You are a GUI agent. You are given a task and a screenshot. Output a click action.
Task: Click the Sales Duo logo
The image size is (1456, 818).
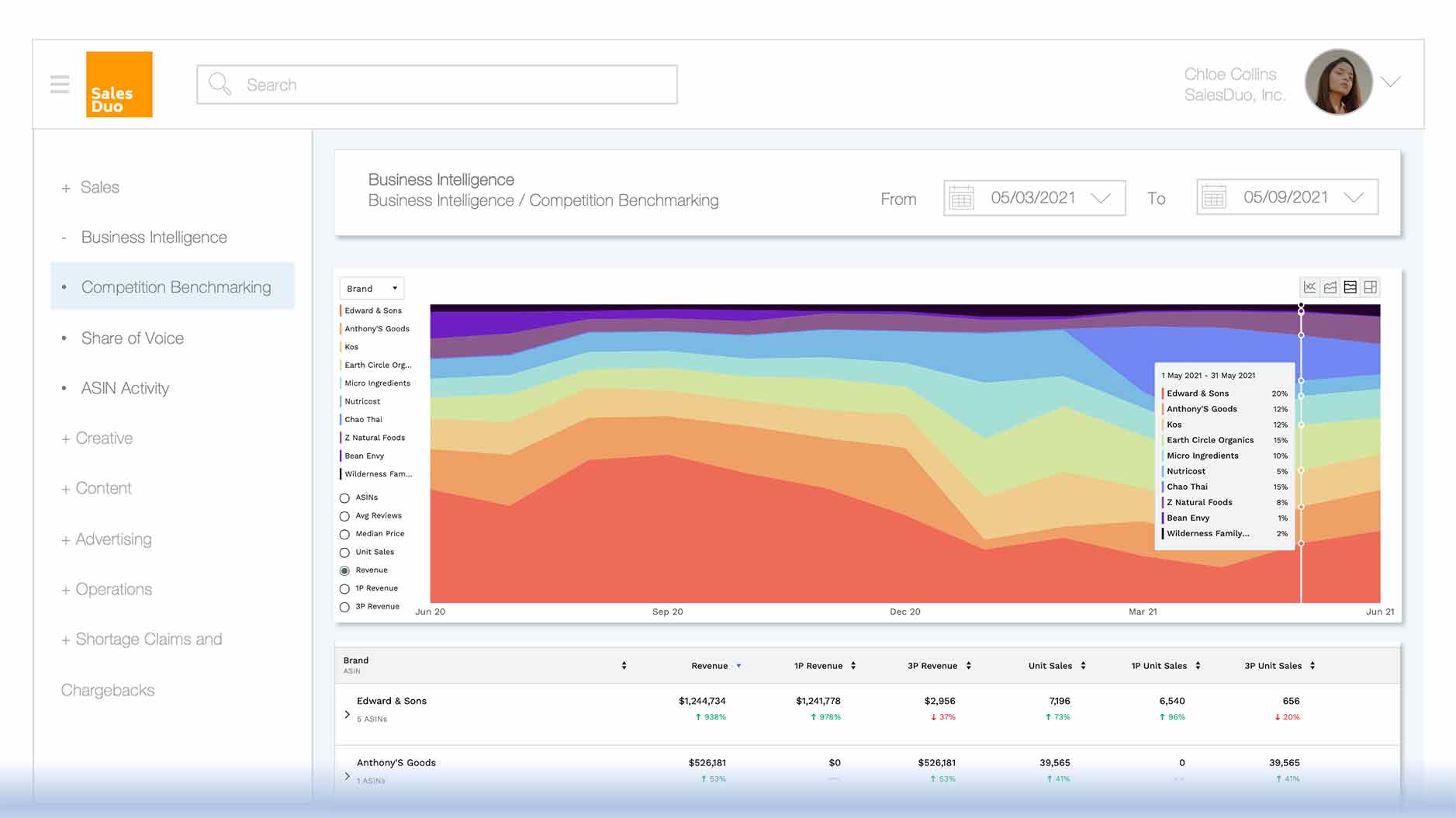click(119, 85)
